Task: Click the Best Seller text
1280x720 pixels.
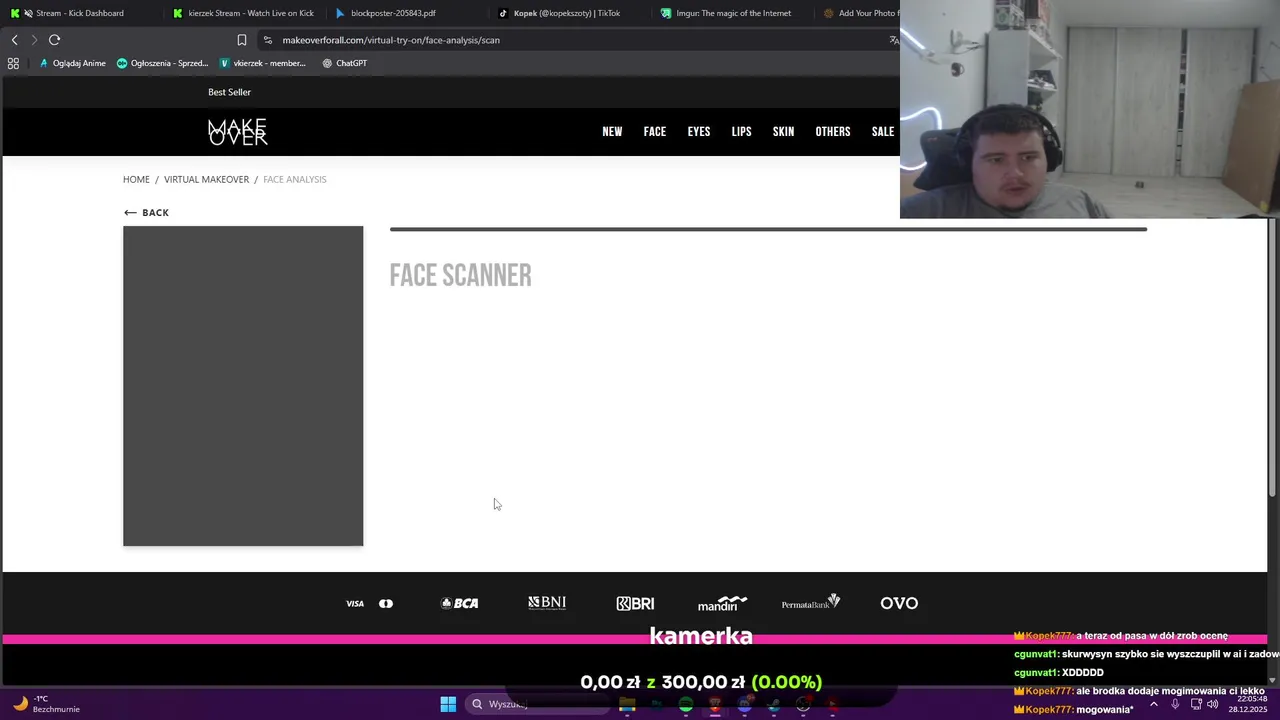Action: pos(229,92)
